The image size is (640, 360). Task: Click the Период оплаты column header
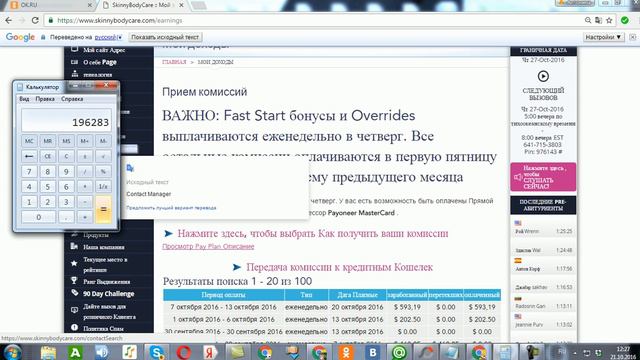pos(223,295)
